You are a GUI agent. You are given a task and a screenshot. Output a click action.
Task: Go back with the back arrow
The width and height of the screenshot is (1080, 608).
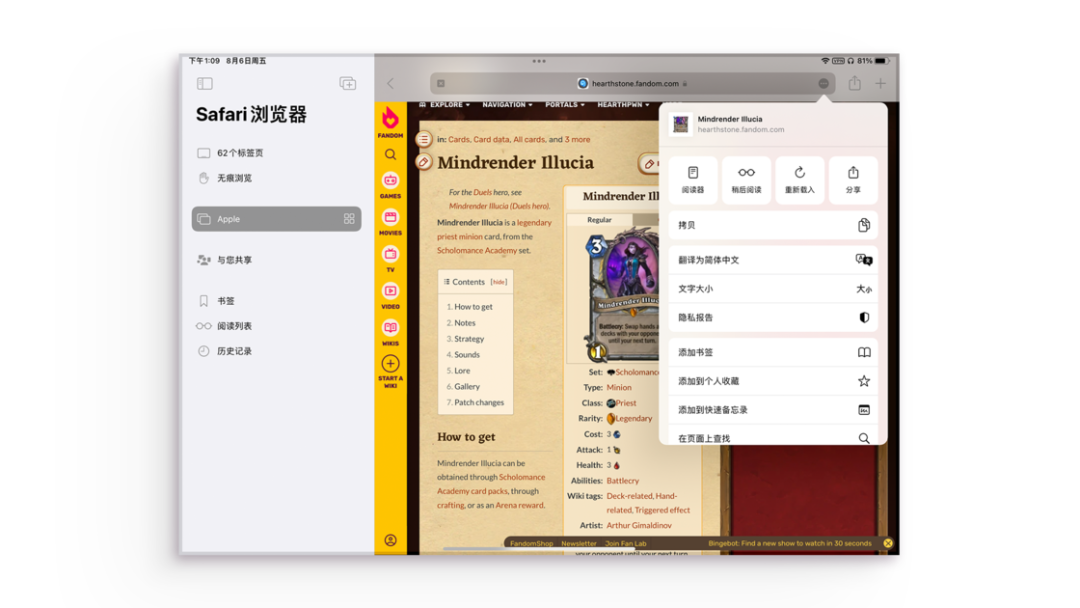(391, 83)
